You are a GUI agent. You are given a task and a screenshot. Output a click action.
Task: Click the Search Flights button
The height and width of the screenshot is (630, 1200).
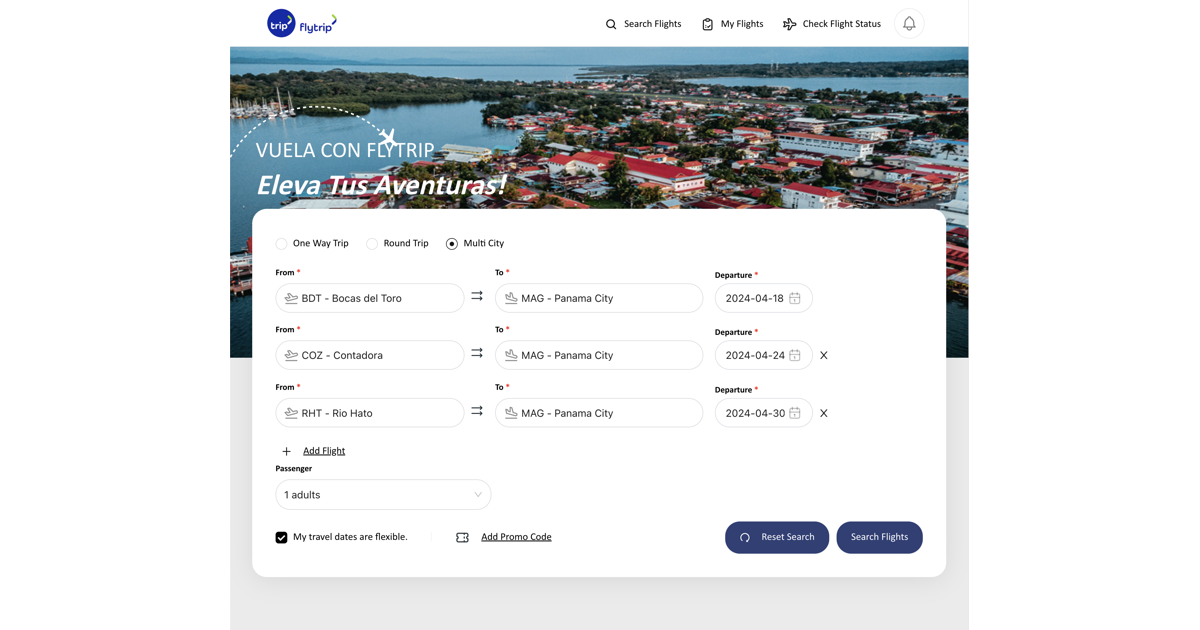(879, 537)
